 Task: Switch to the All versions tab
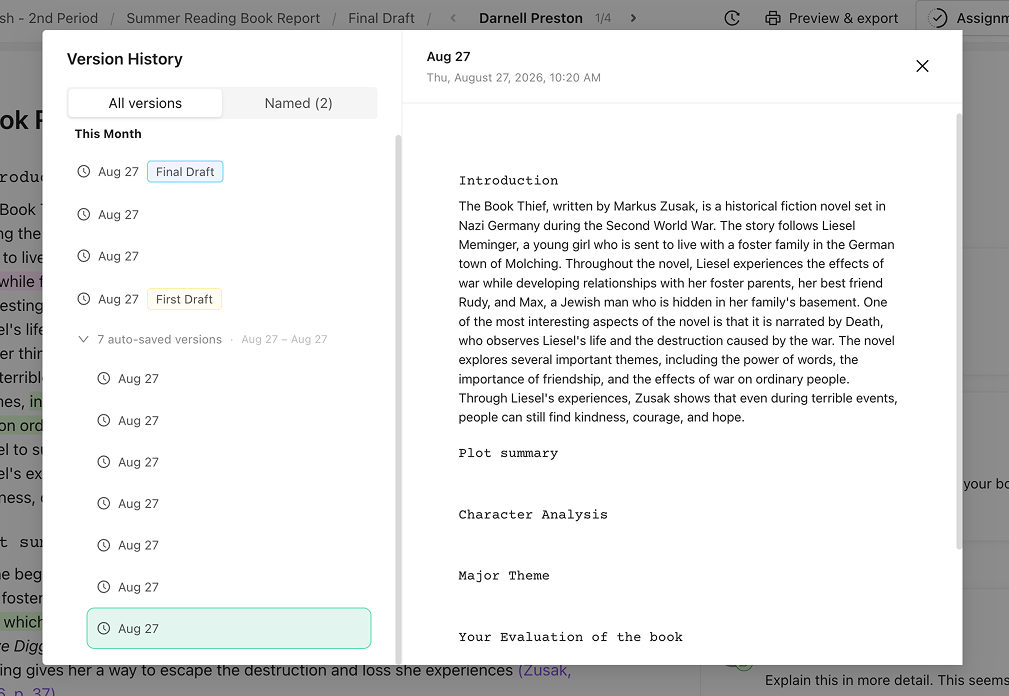tap(145, 103)
